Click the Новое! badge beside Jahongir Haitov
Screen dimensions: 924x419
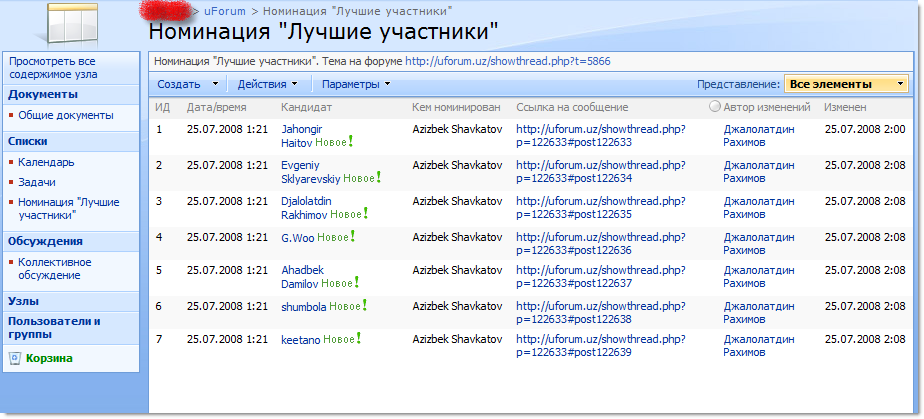click(337, 143)
